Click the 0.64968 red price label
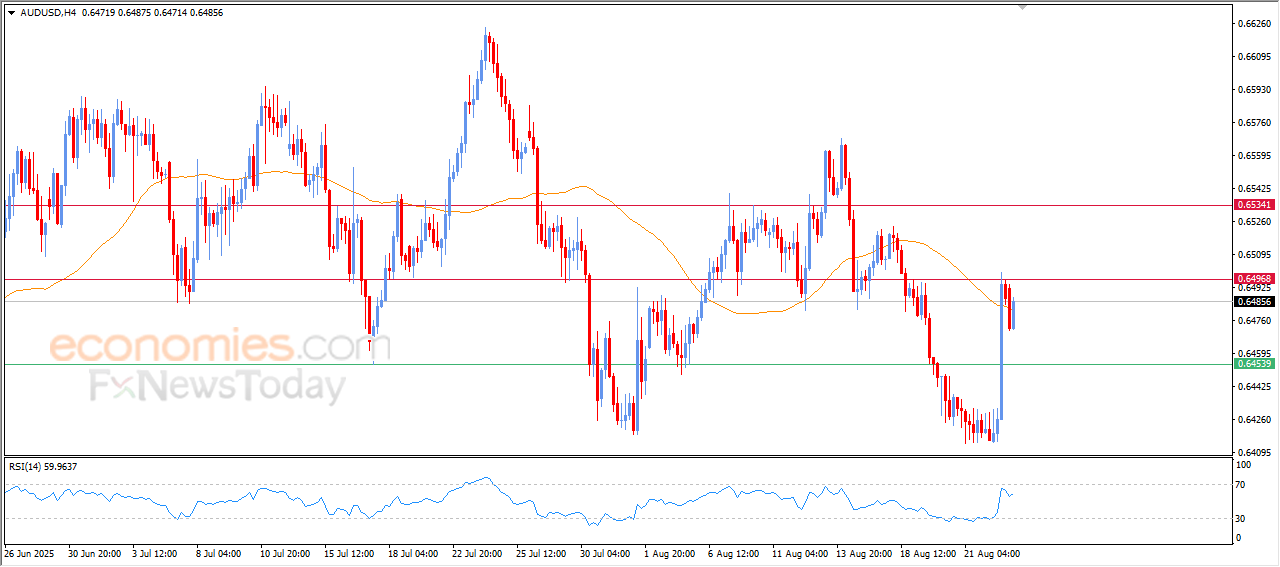Image resolution: width=1280 pixels, height=567 pixels. pos(1253,278)
